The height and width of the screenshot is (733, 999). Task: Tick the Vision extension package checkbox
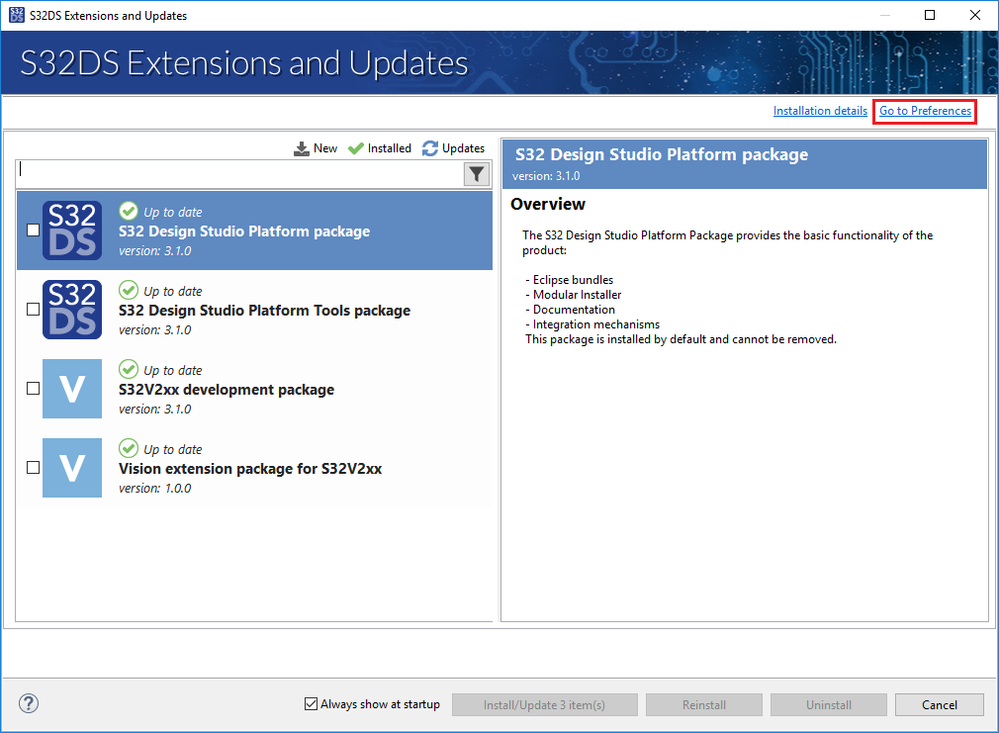click(x=33, y=467)
